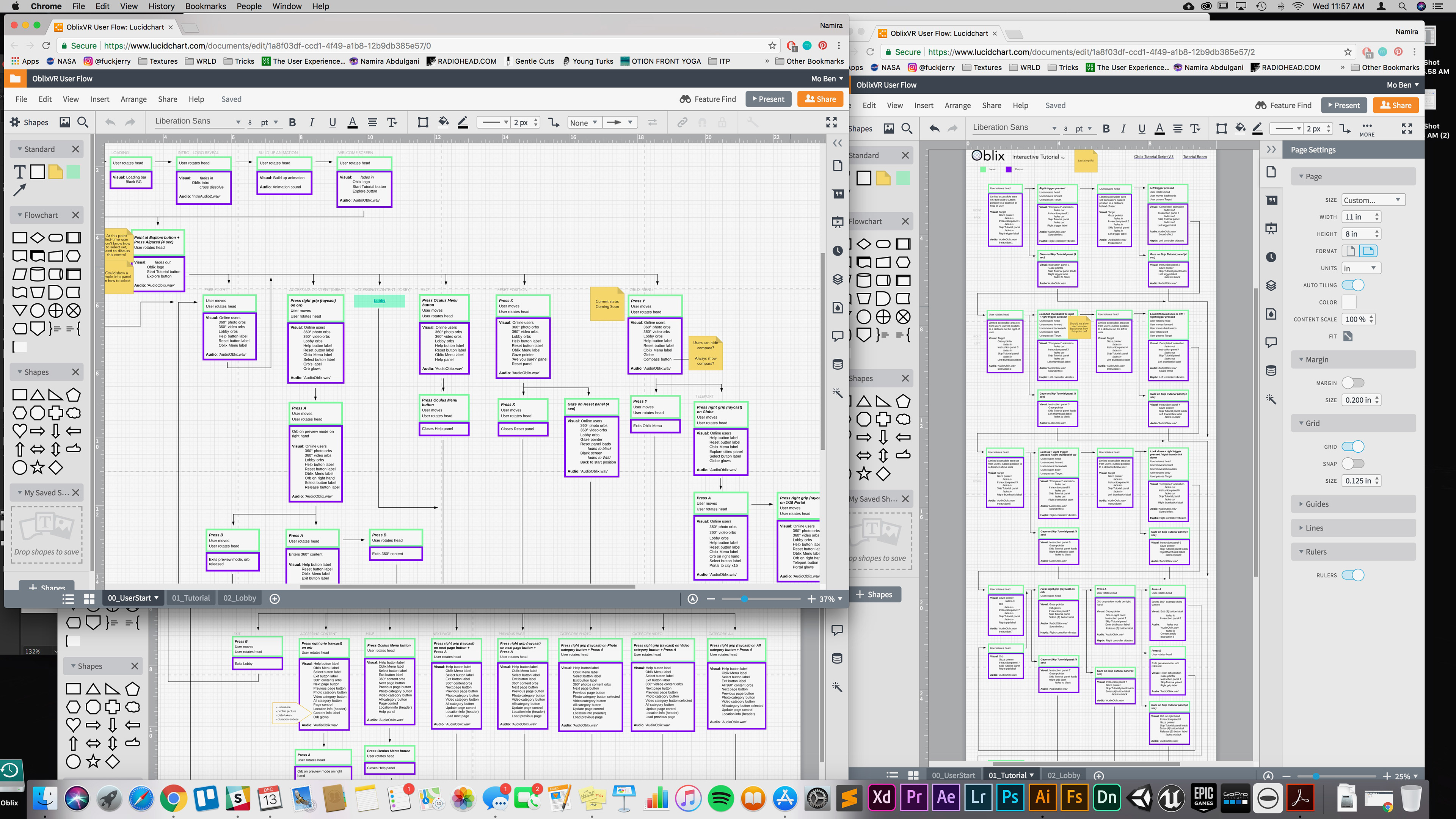Select the italic text formatting icon
This screenshot has width=1456, height=819.
[x=311, y=122]
